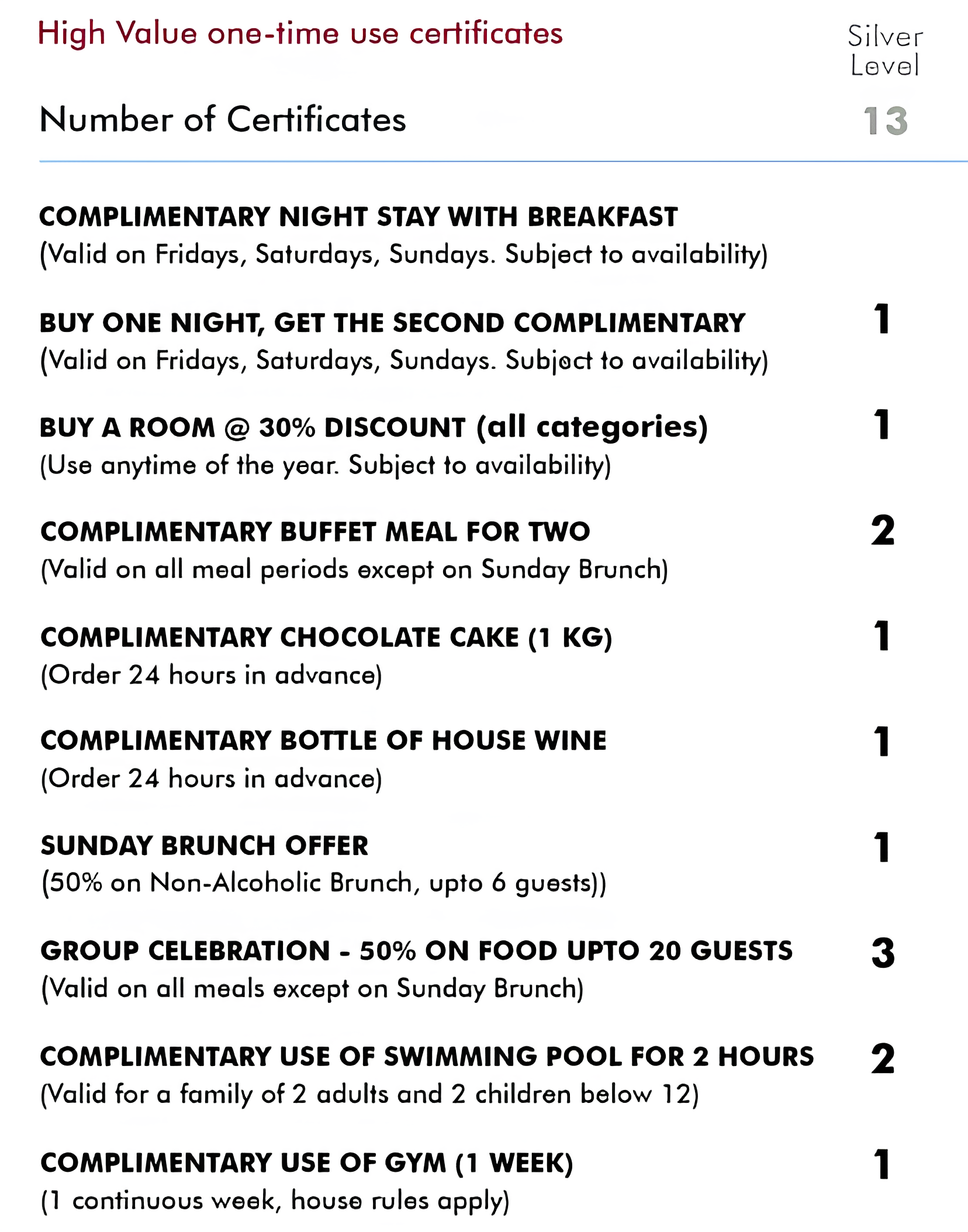Click '50% on Non-Alcoholic Brunch' description line
The image size is (968, 1232).
[x=323, y=883]
